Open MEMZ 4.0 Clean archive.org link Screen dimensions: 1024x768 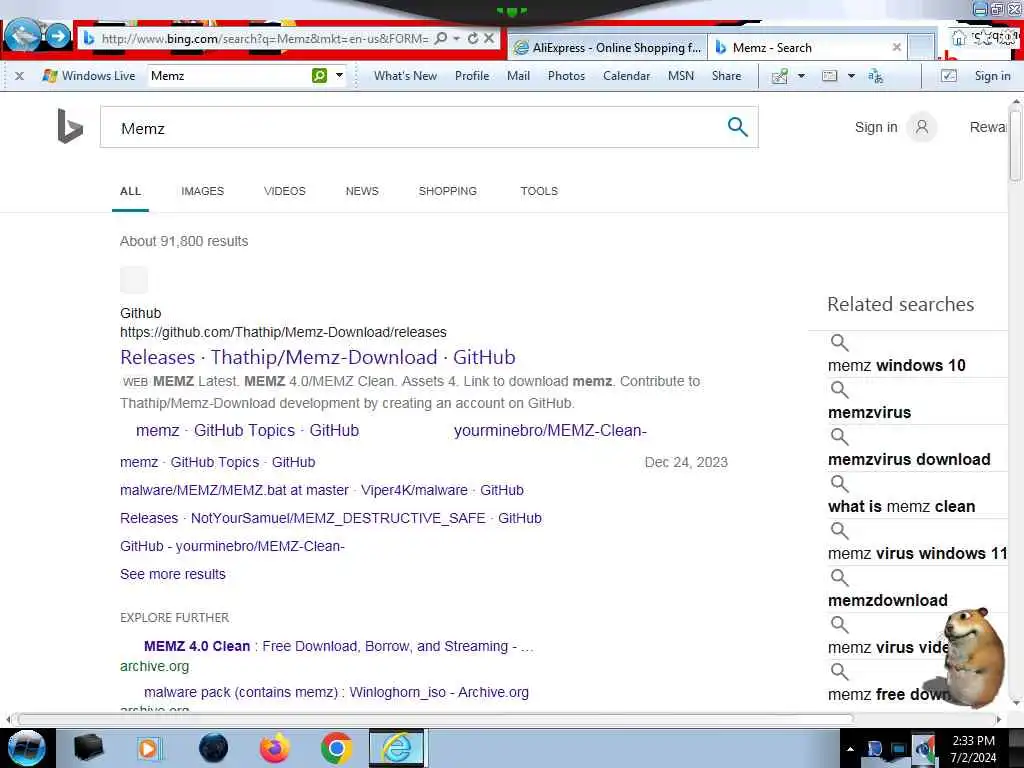pyautogui.click(x=338, y=647)
